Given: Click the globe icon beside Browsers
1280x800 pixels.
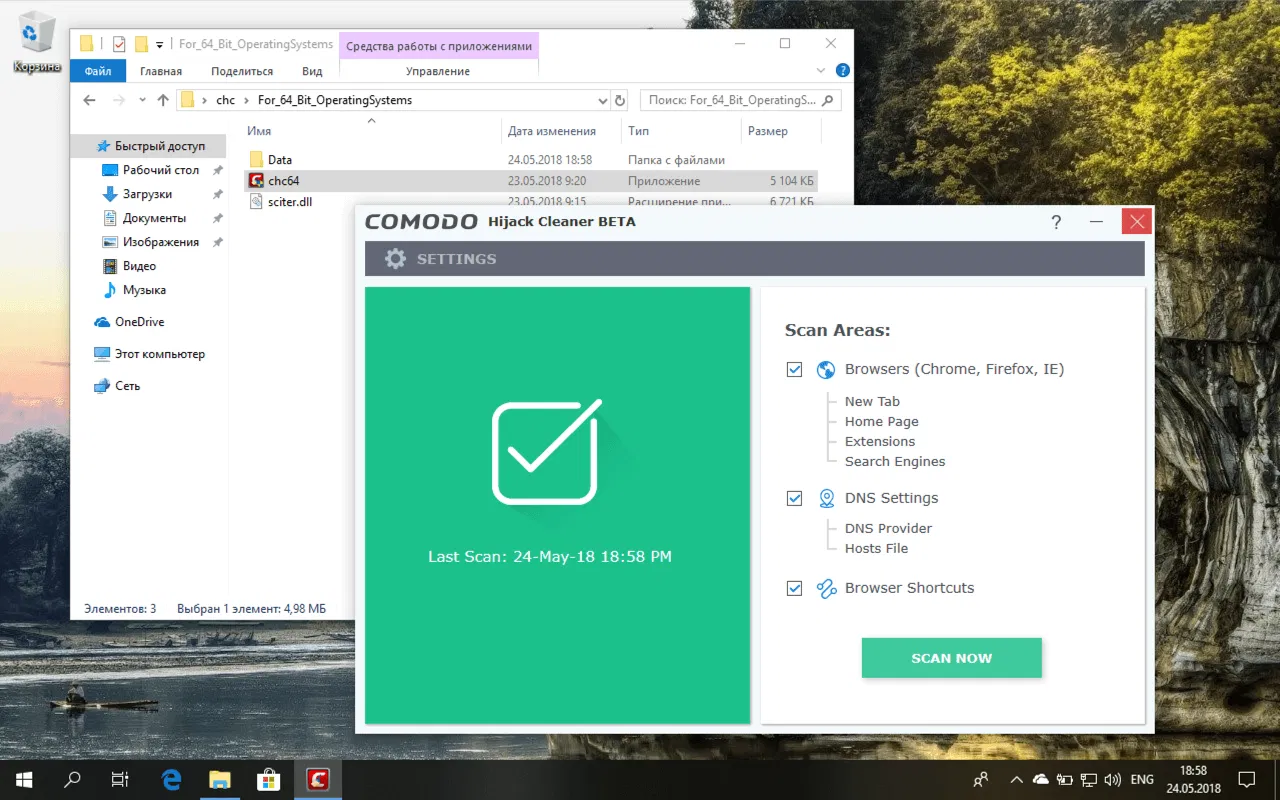Looking at the screenshot, I should pyautogui.click(x=826, y=370).
